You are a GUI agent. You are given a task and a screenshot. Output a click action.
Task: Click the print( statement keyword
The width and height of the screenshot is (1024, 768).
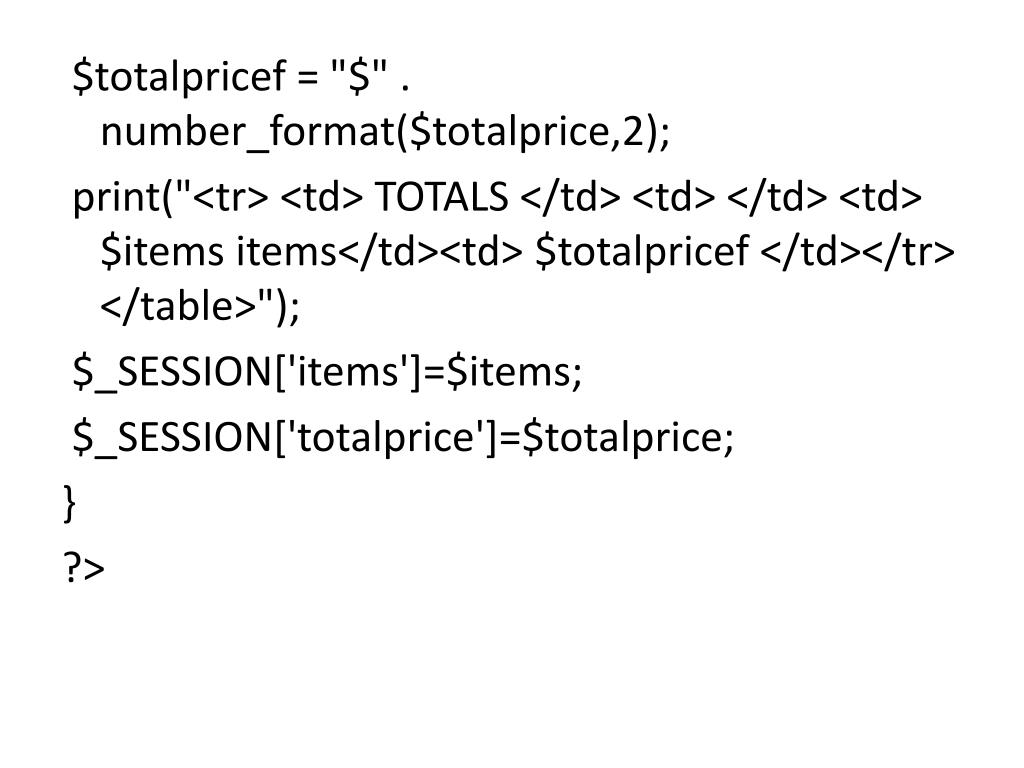124,199
